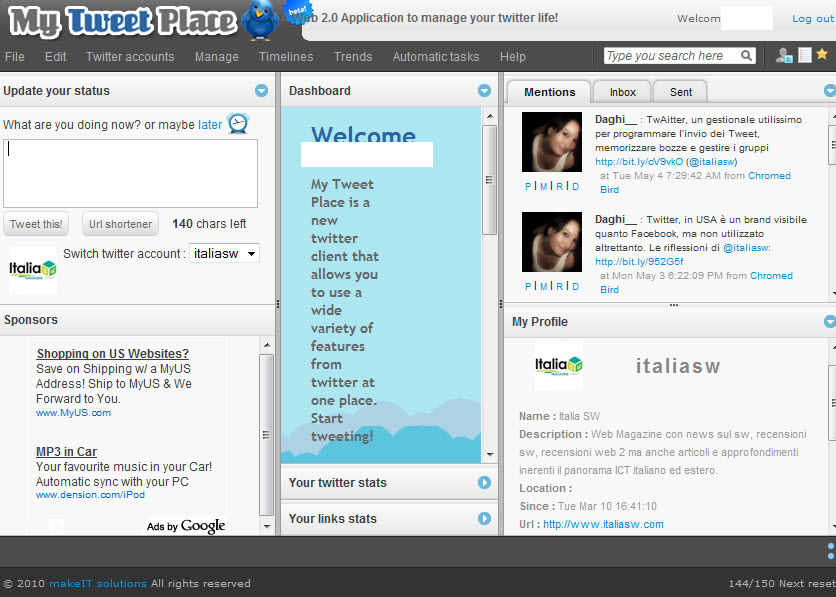Click the Italia logo beside the account switcher

coord(33,270)
